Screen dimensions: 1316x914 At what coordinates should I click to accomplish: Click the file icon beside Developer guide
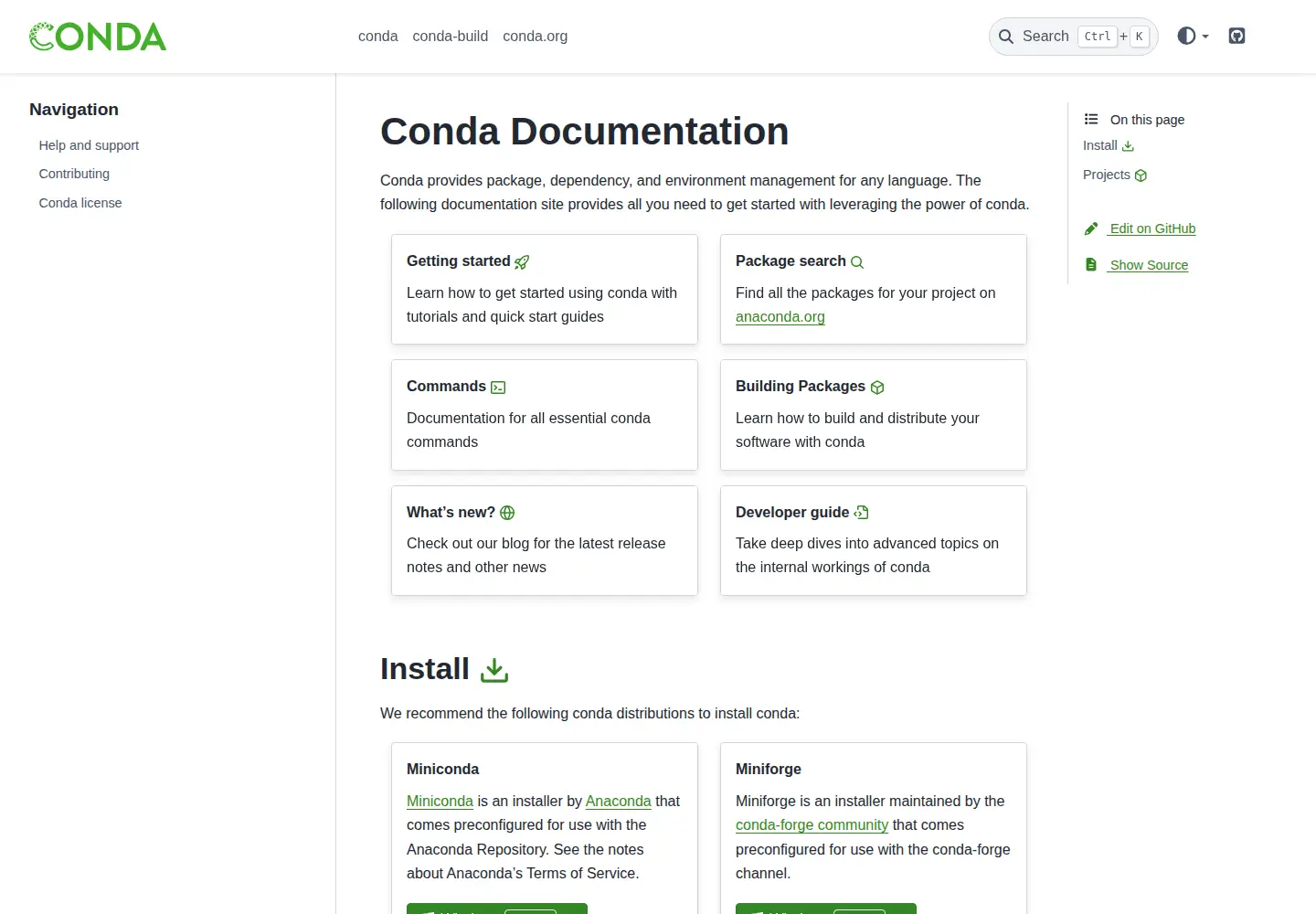pos(861,513)
